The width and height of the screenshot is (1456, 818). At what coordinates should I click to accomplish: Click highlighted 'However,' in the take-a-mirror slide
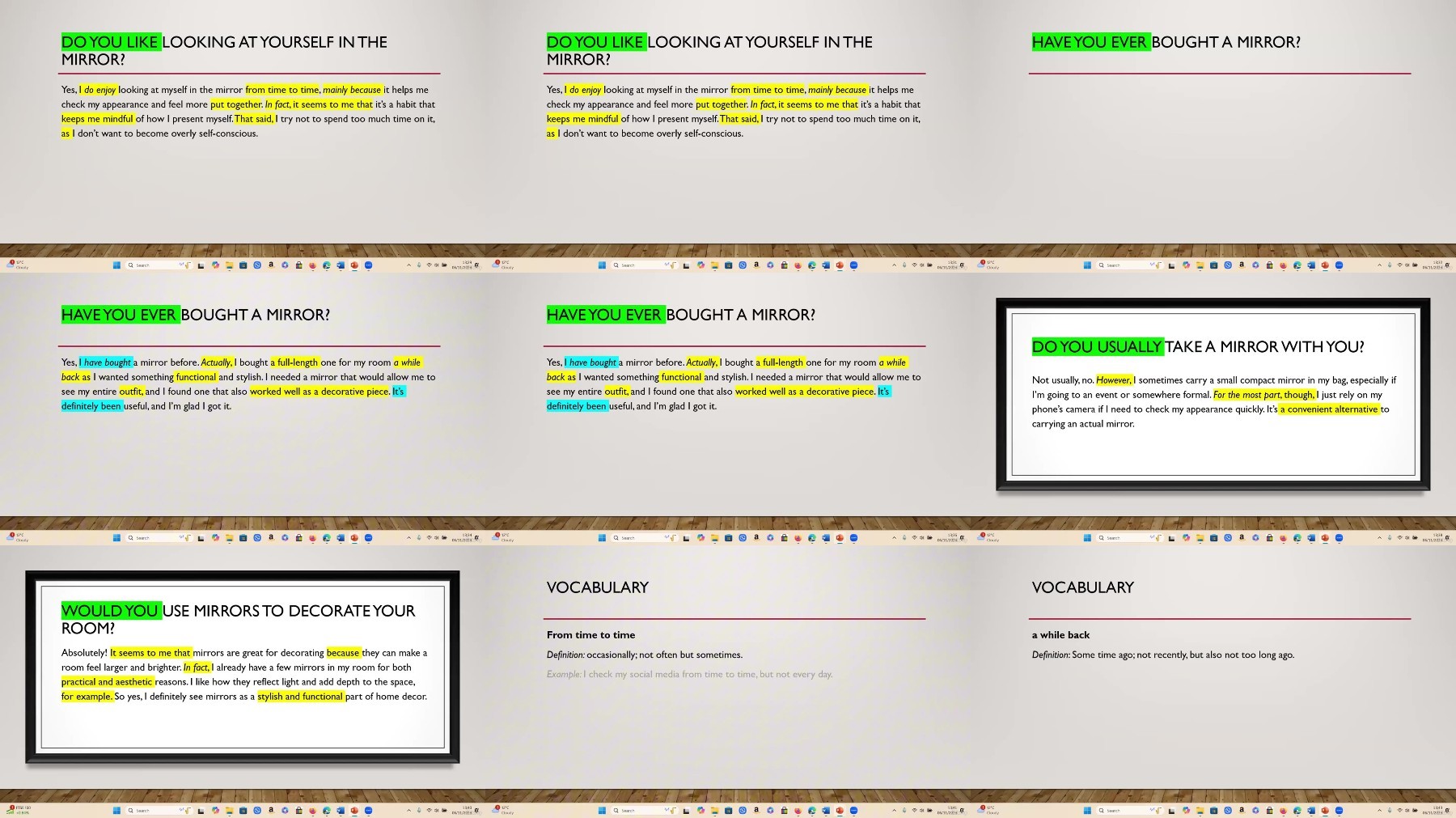(1115, 380)
